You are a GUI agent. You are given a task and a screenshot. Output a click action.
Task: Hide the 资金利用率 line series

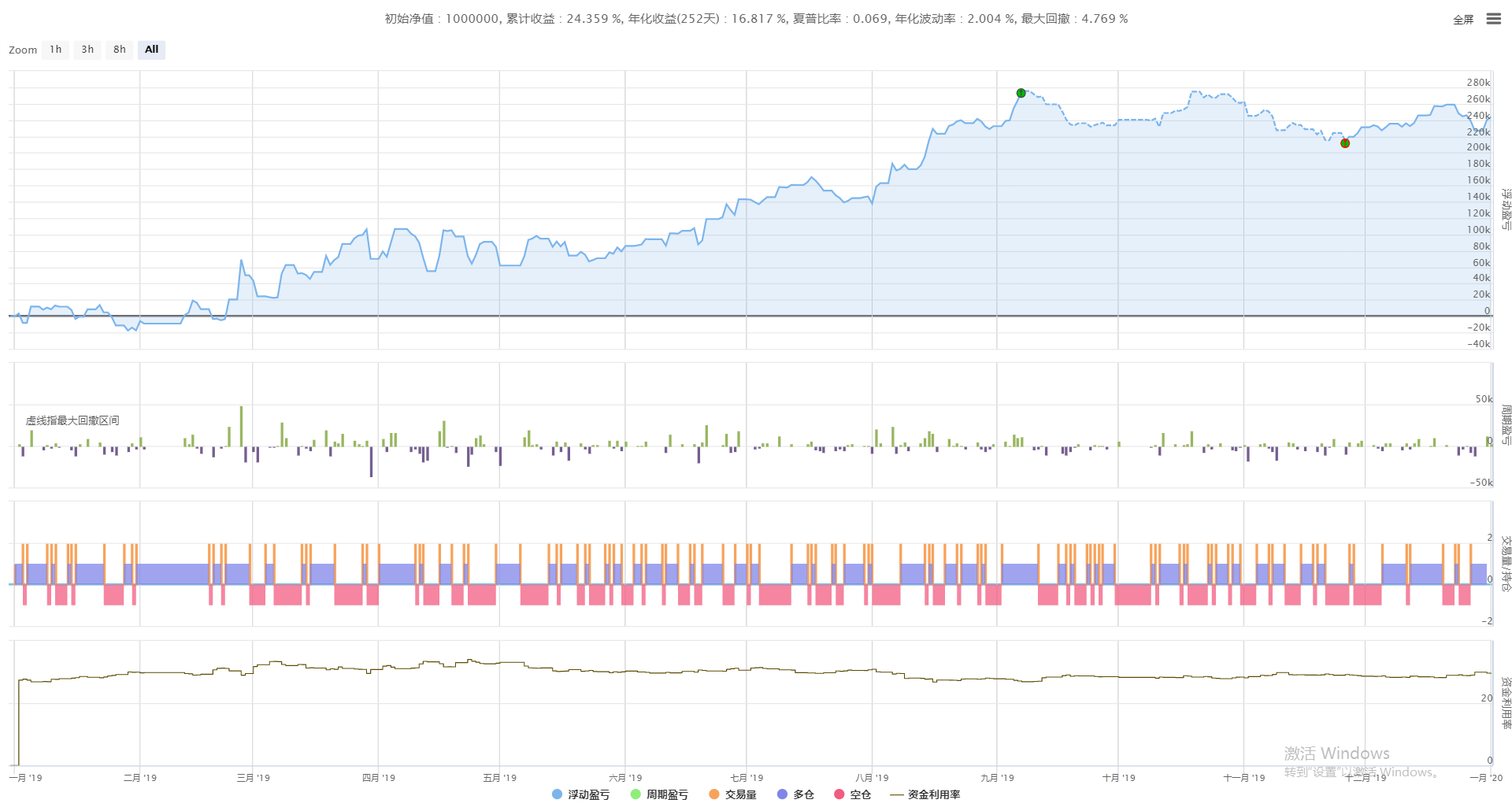(x=933, y=794)
